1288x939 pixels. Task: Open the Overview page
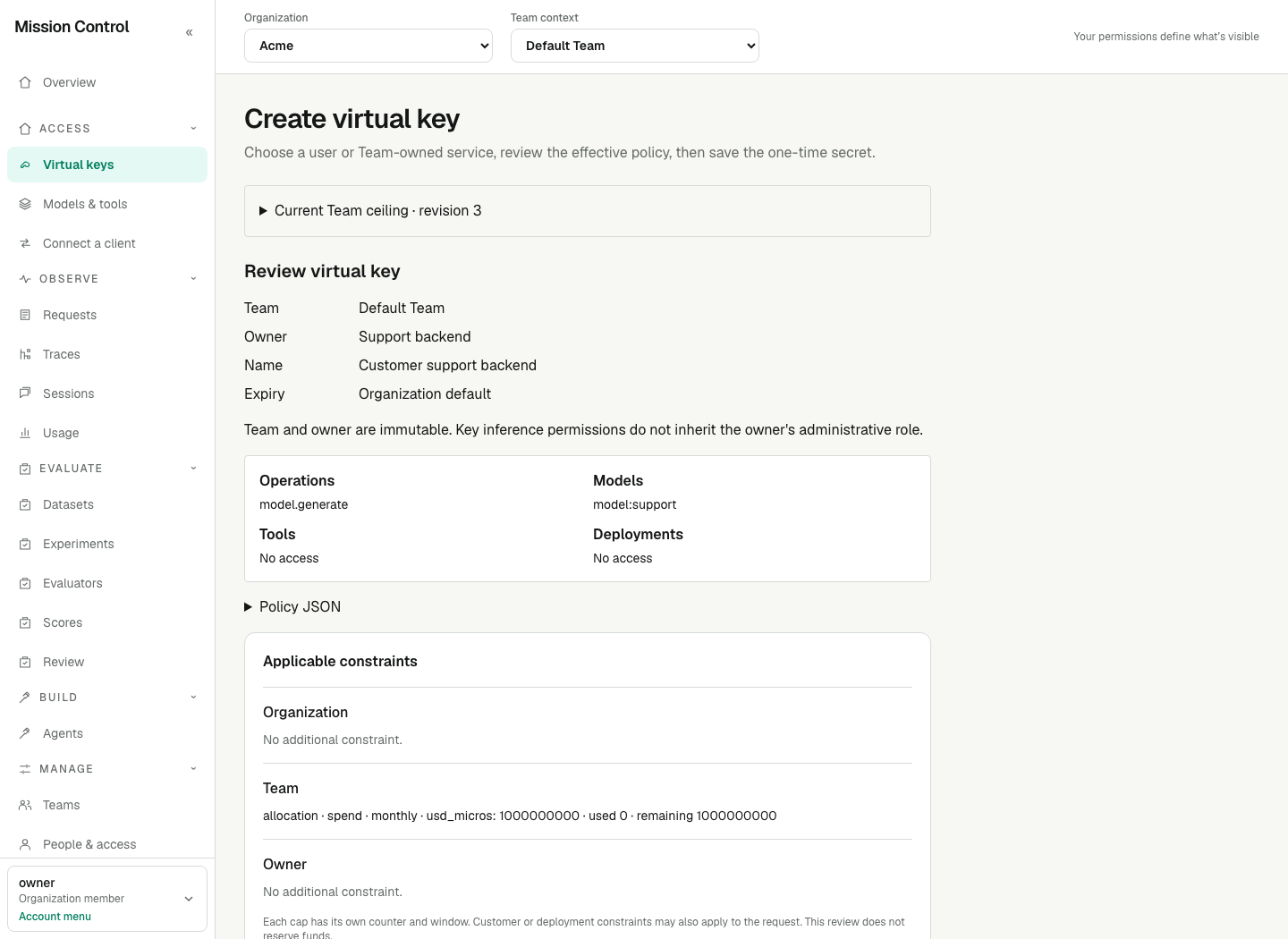click(x=107, y=82)
